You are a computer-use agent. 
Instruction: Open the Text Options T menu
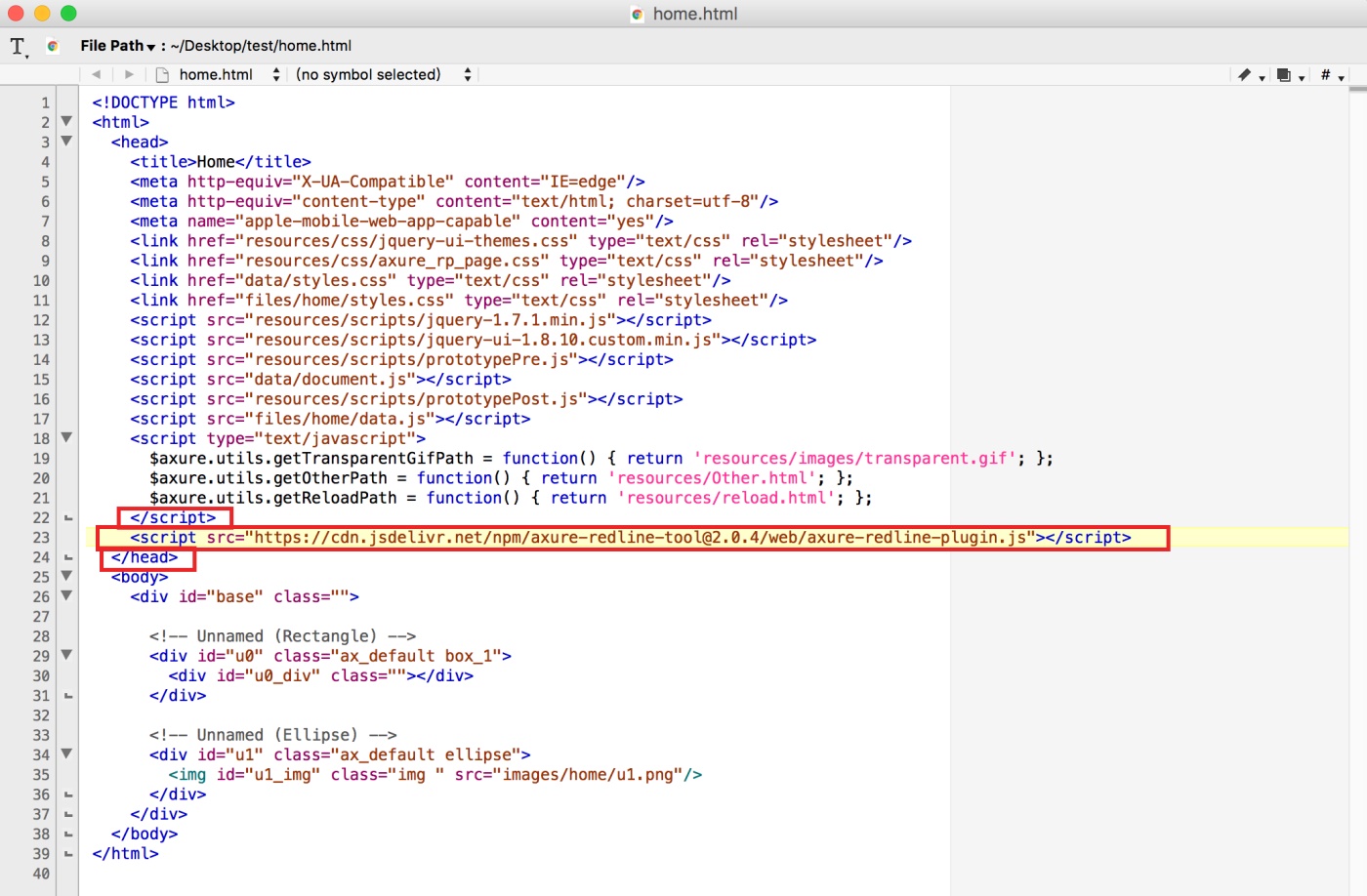coord(19,47)
